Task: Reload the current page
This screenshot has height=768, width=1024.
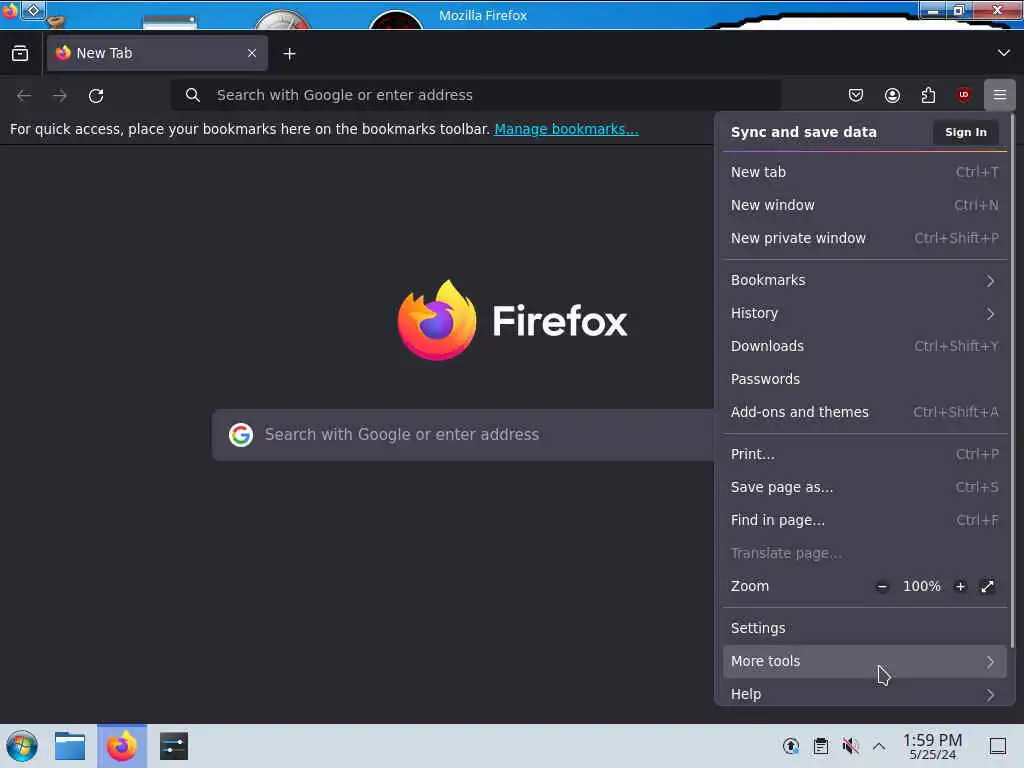Action: tap(96, 95)
